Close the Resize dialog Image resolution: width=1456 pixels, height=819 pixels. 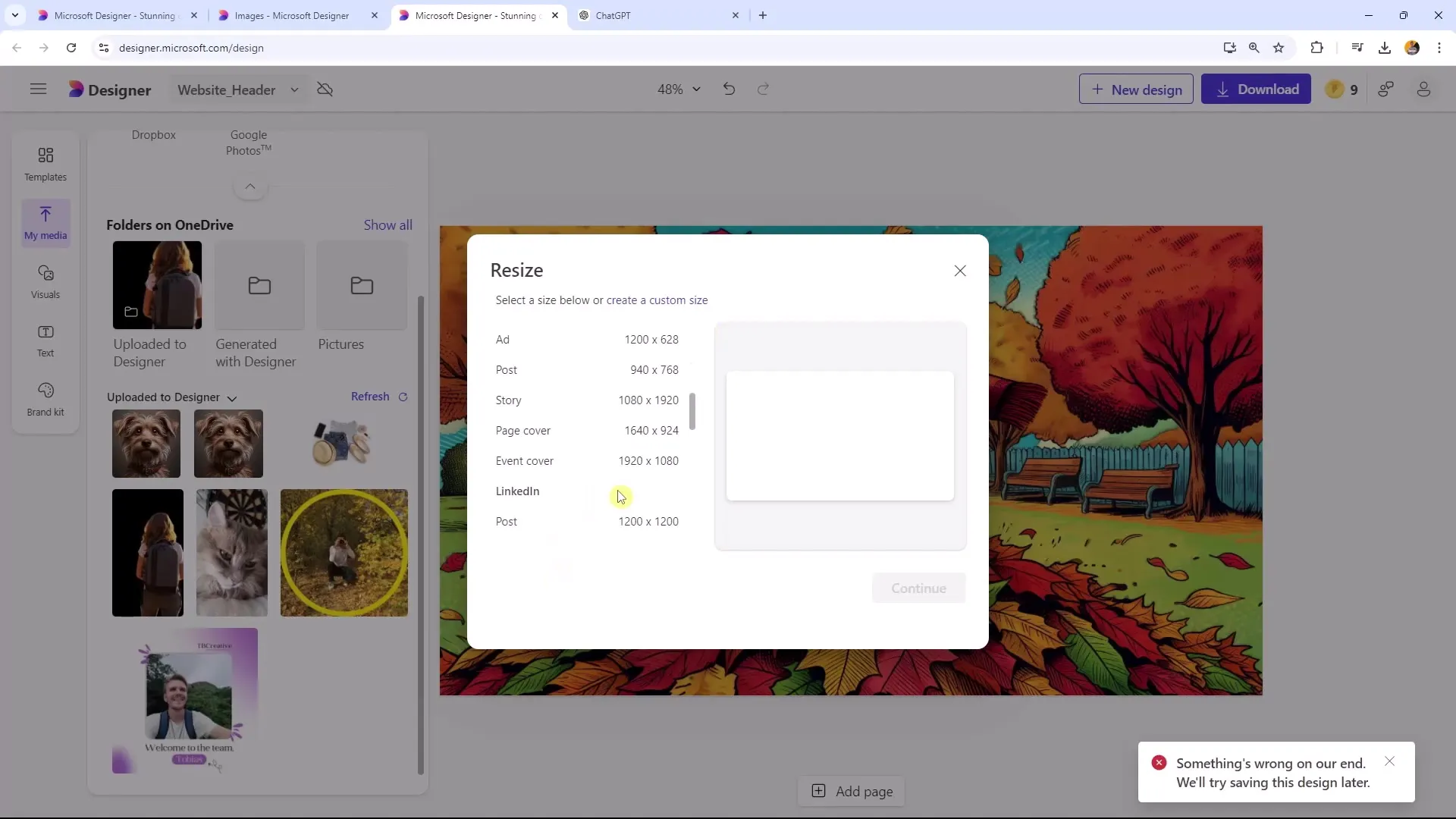click(960, 271)
